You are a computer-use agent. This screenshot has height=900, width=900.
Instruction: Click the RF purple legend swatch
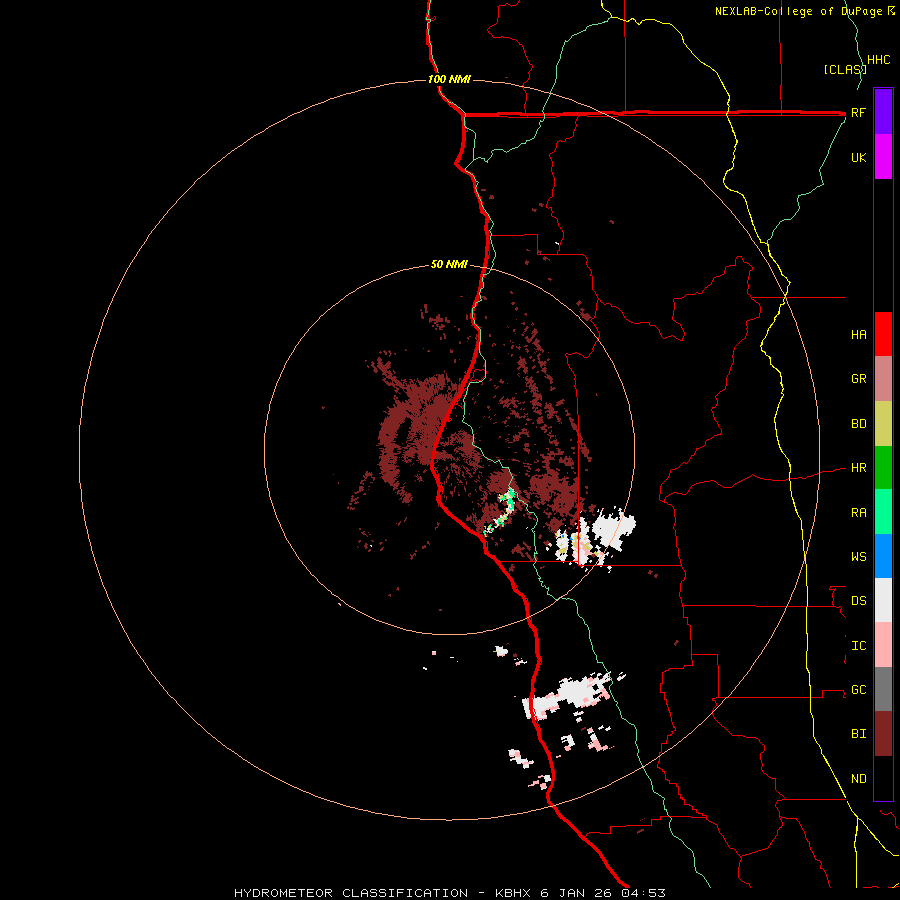coord(883,112)
